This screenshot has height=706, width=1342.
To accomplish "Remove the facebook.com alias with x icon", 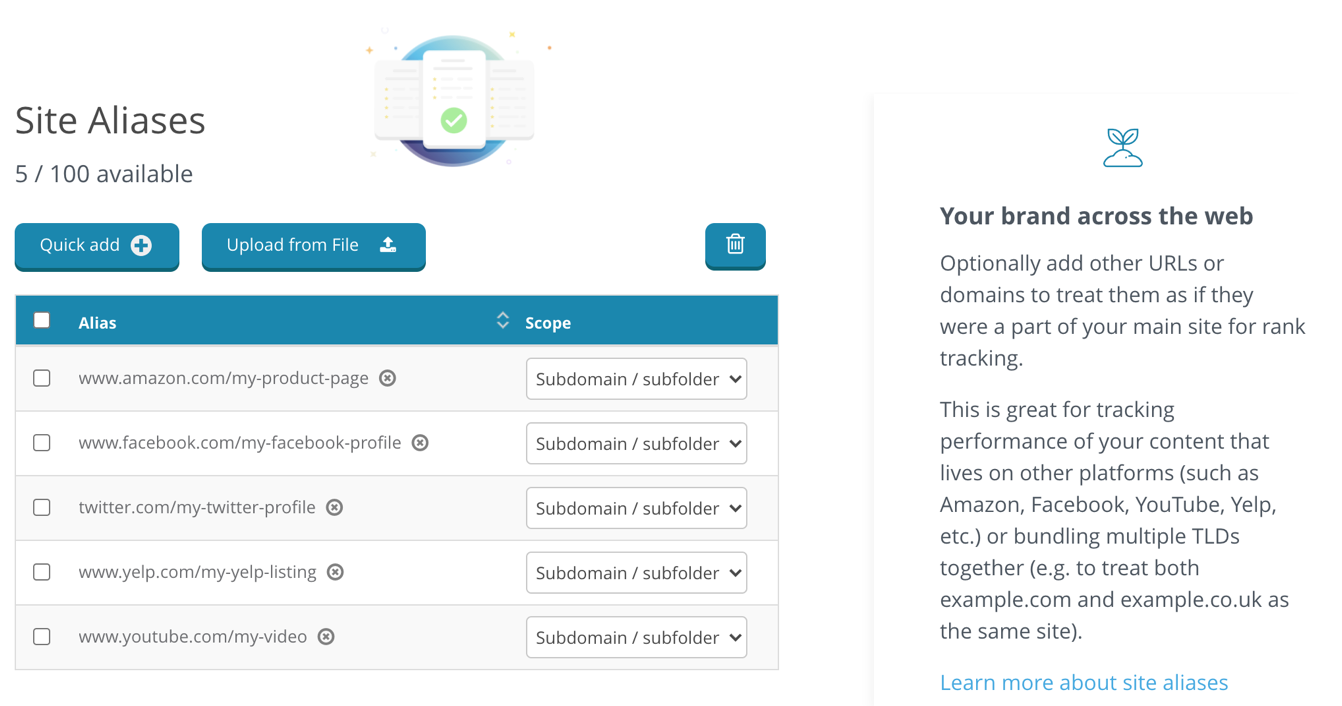I will coord(421,443).
